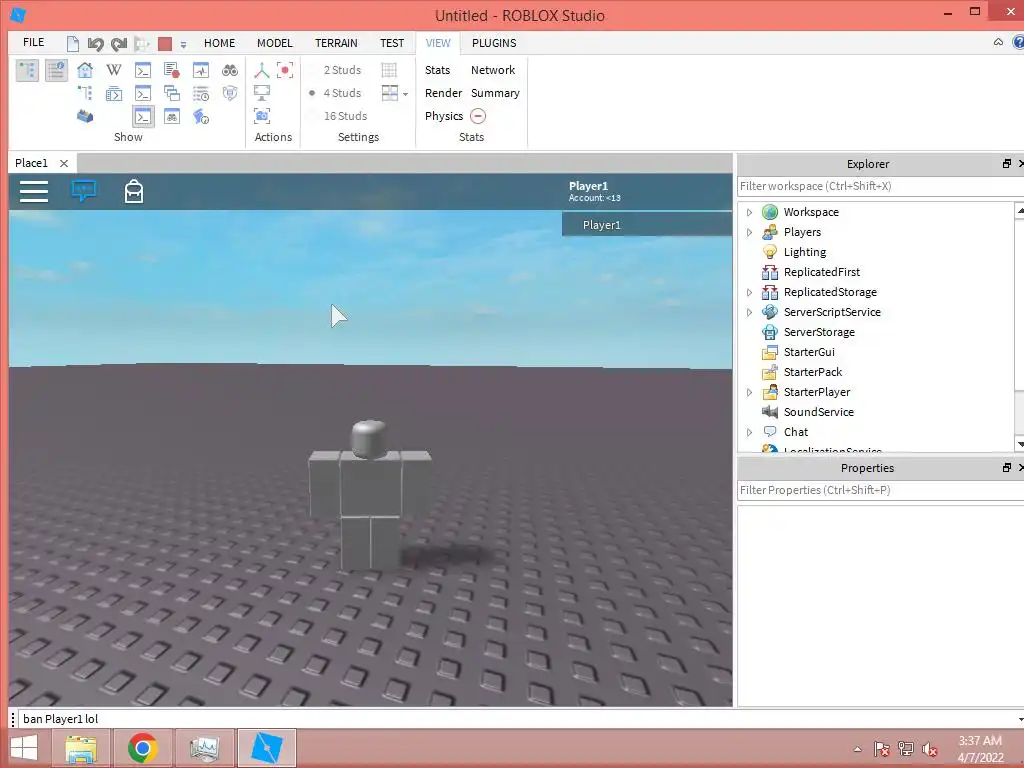
Task: Open the Script Performance pulse-graph icon
Action: (x=200, y=70)
